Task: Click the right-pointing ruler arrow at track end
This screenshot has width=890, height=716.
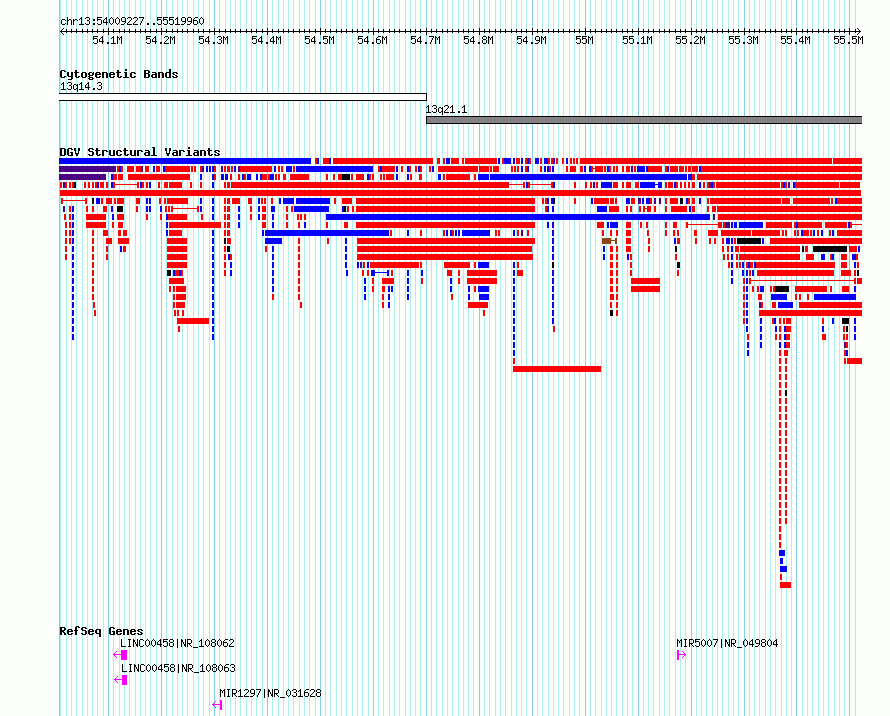Action: [x=859, y=32]
